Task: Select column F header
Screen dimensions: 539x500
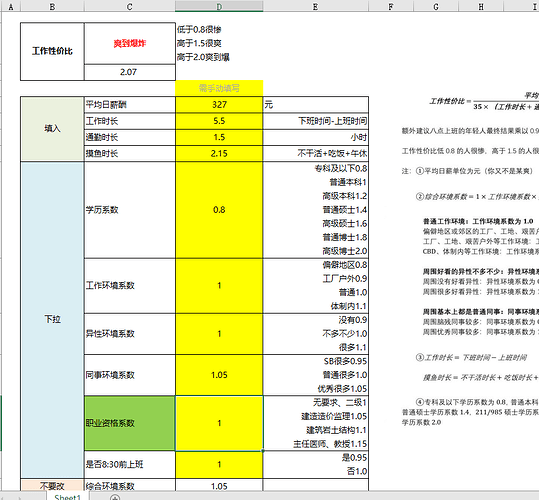Action: [x=391, y=6]
